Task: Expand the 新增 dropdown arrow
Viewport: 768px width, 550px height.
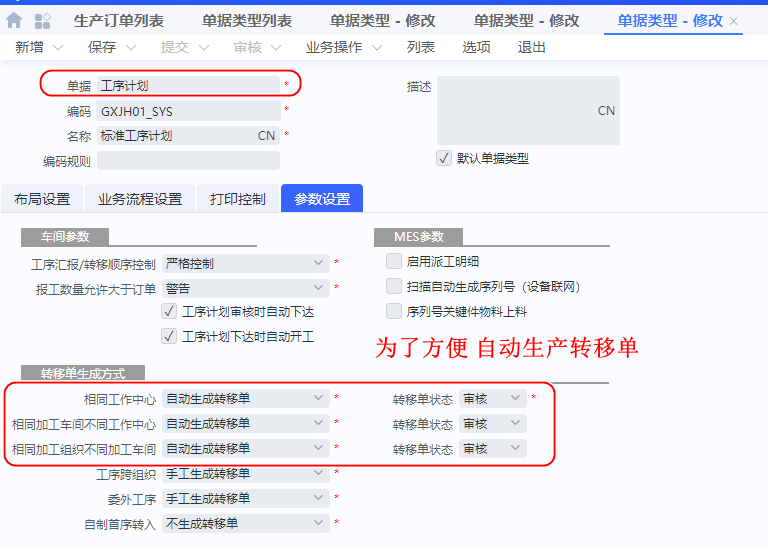Action: coord(57,48)
